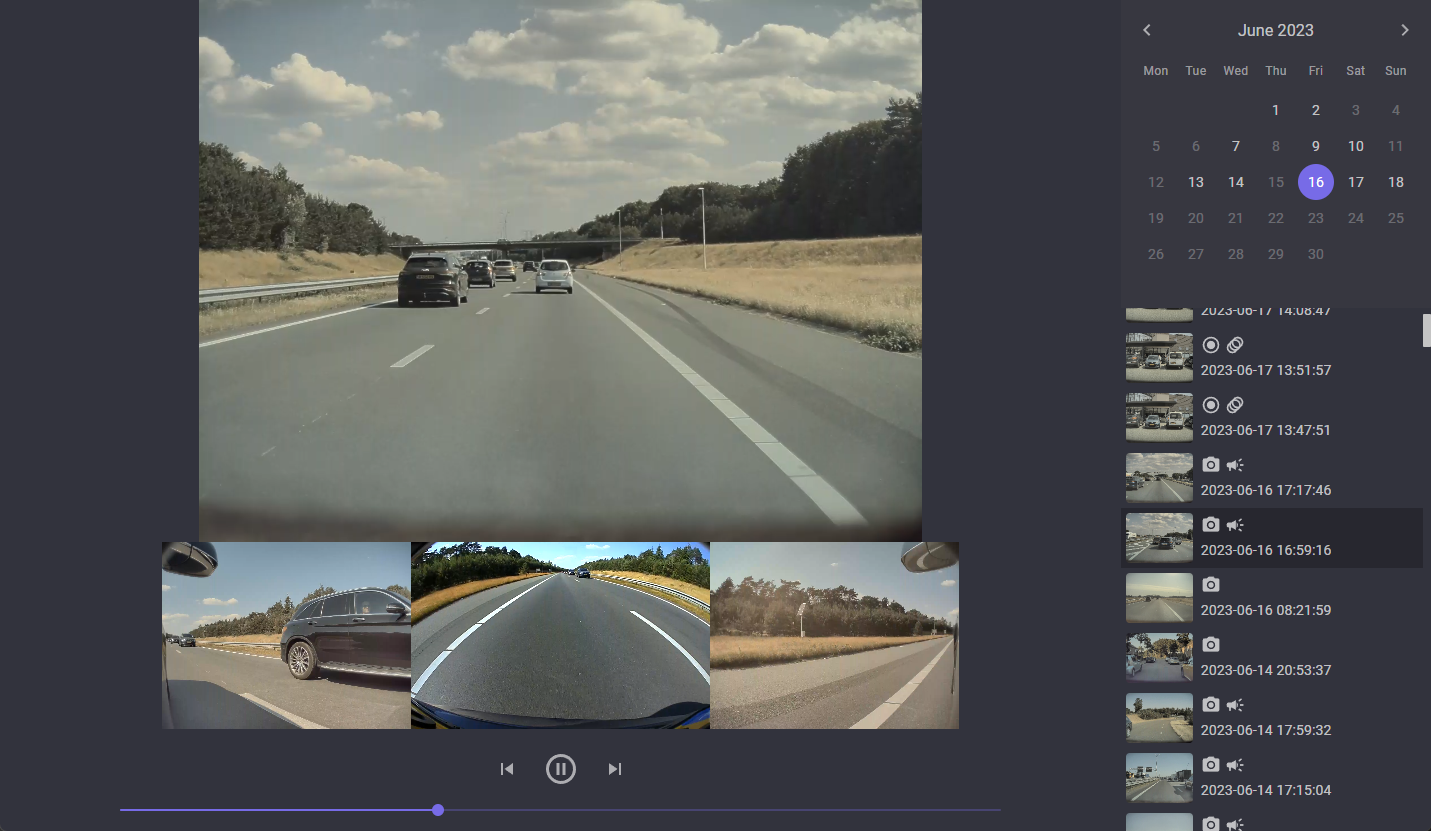Click the June 2023 calendar header
The image size is (1431, 831).
coord(1276,30)
